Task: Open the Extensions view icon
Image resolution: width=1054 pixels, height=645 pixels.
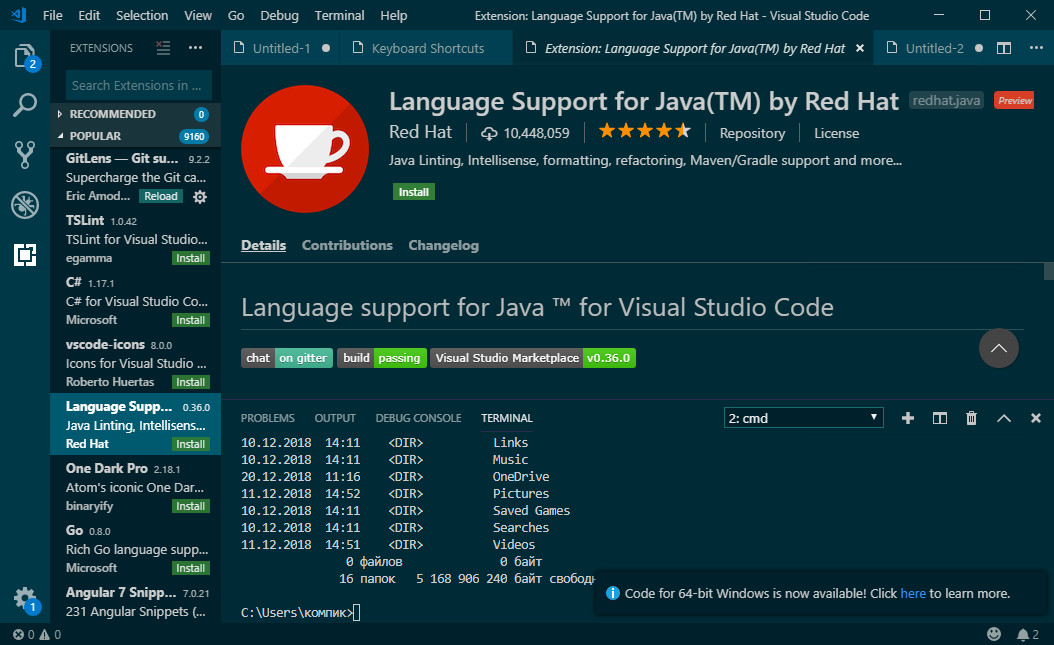Action: pyautogui.click(x=25, y=255)
